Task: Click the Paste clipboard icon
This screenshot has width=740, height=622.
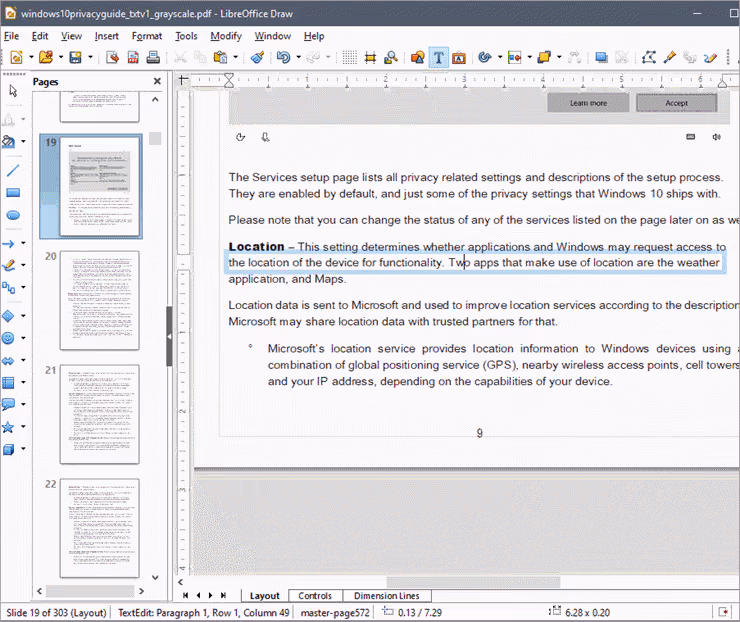Action: point(220,58)
